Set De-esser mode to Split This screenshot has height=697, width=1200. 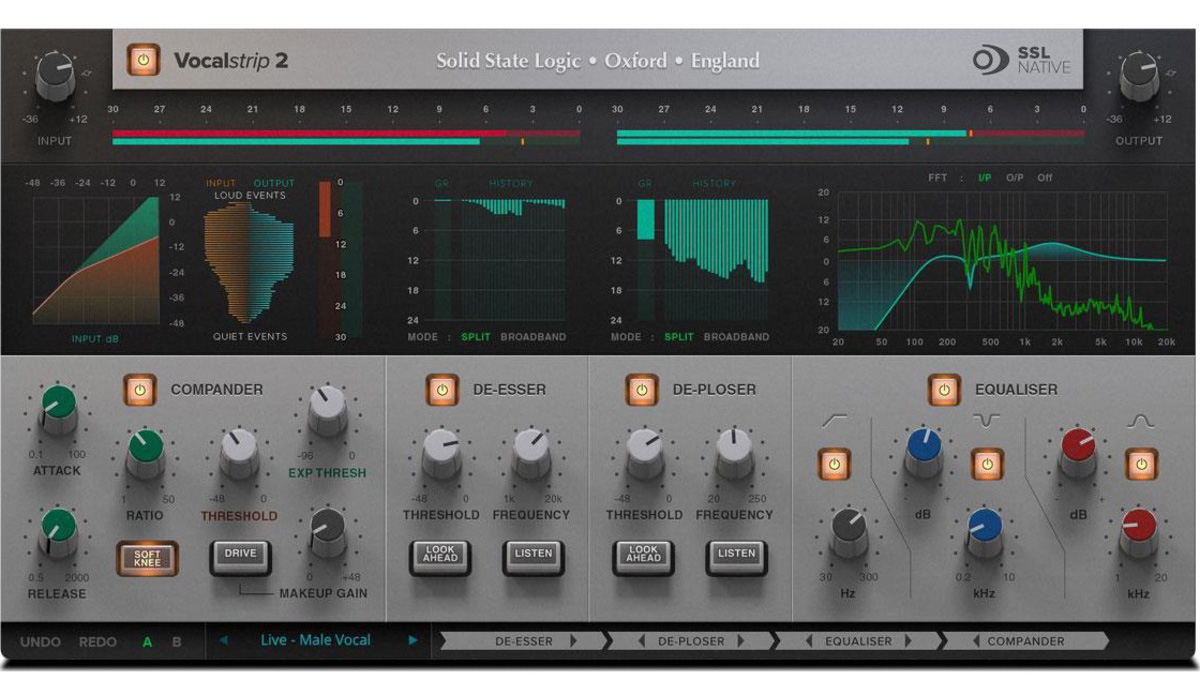coord(476,337)
